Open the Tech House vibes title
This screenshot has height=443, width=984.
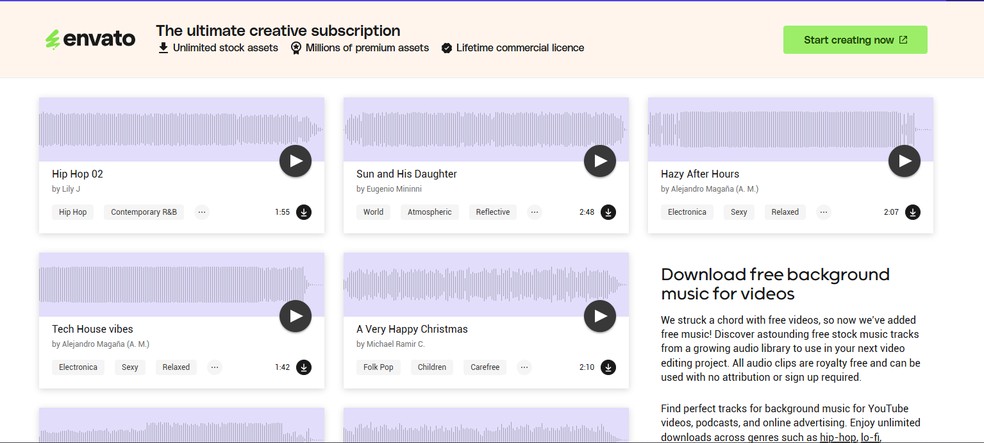pyautogui.click(x=92, y=329)
